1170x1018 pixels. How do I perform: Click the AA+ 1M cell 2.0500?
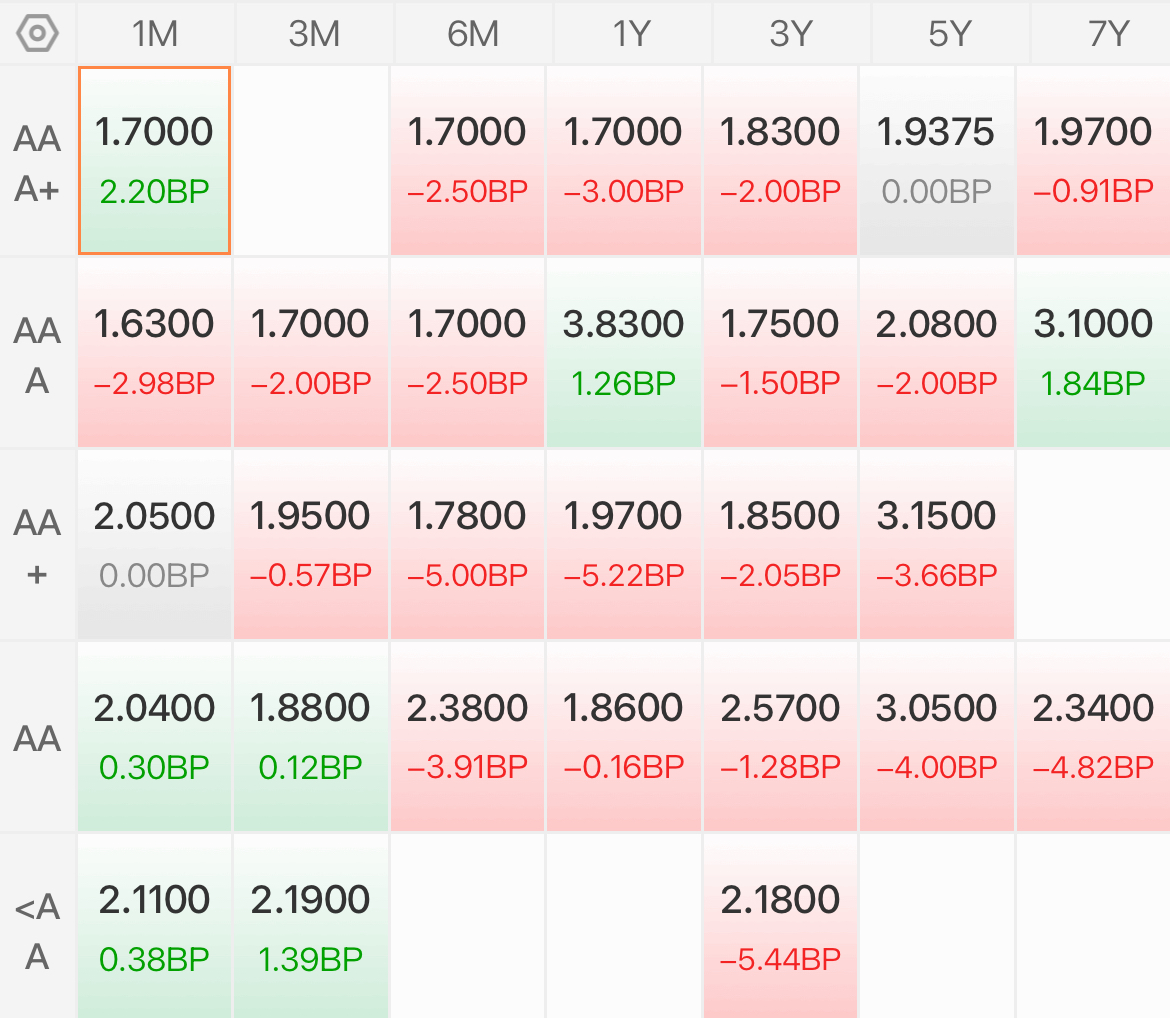[x=154, y=544]
